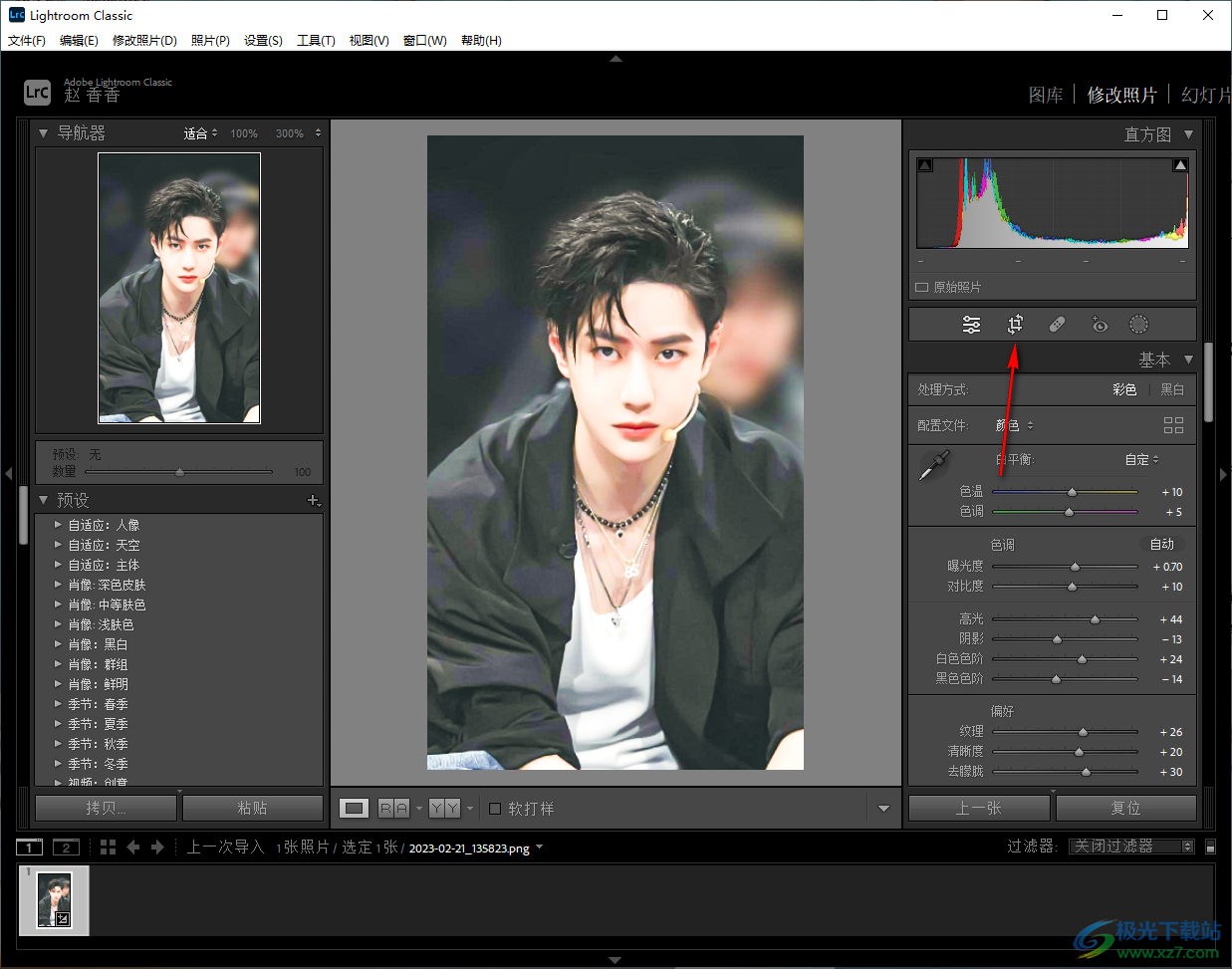Viewport: 1232px width, 969px height.
Task: Click the 复位 reset button
Action: tap(1125, 808)
